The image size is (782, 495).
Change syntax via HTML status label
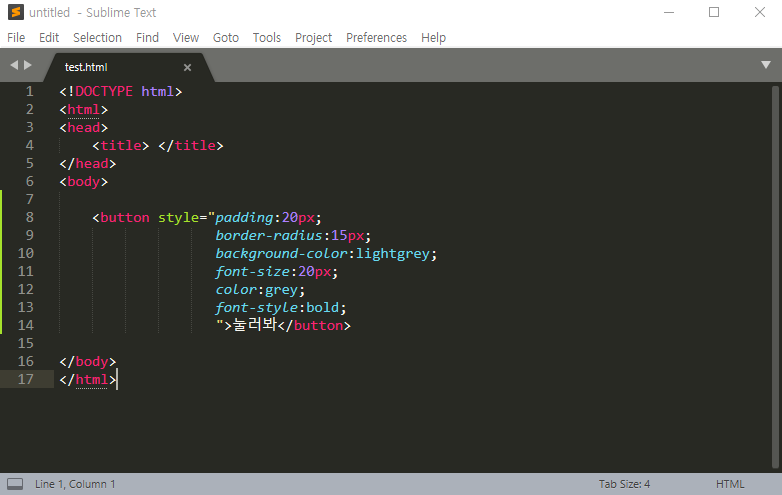tap(730, 484)
